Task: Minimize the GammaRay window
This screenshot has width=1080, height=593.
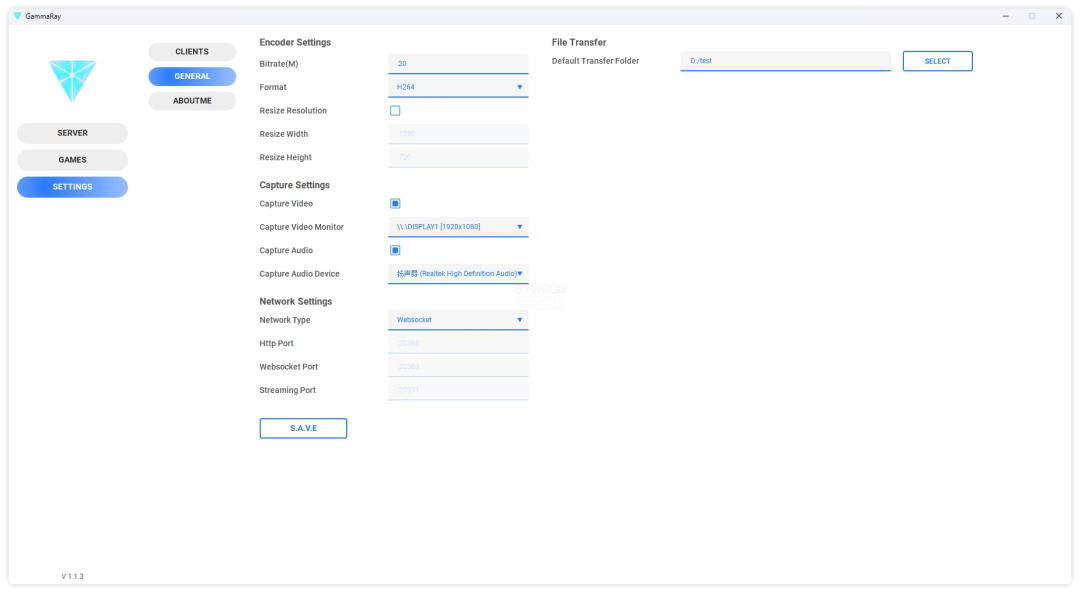Action: coord(1006,16)
